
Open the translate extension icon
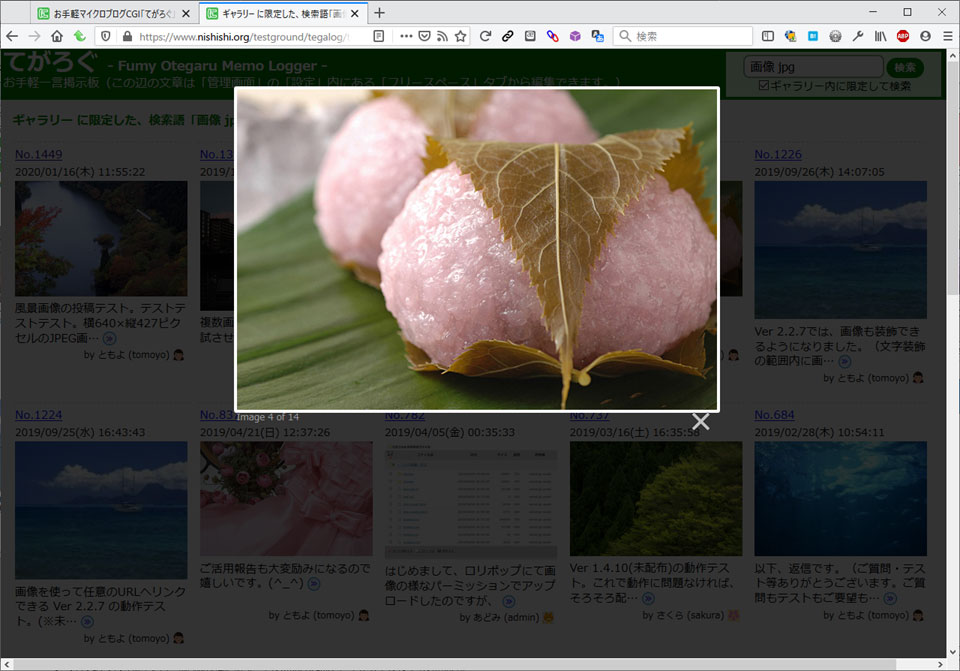[x=598, y=36]
